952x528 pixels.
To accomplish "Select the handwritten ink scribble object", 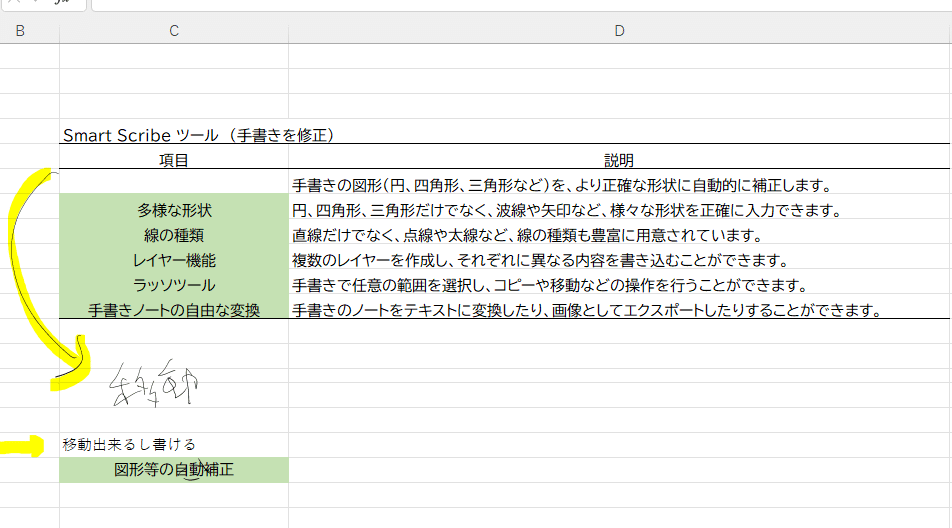I will tap(154, 383).
